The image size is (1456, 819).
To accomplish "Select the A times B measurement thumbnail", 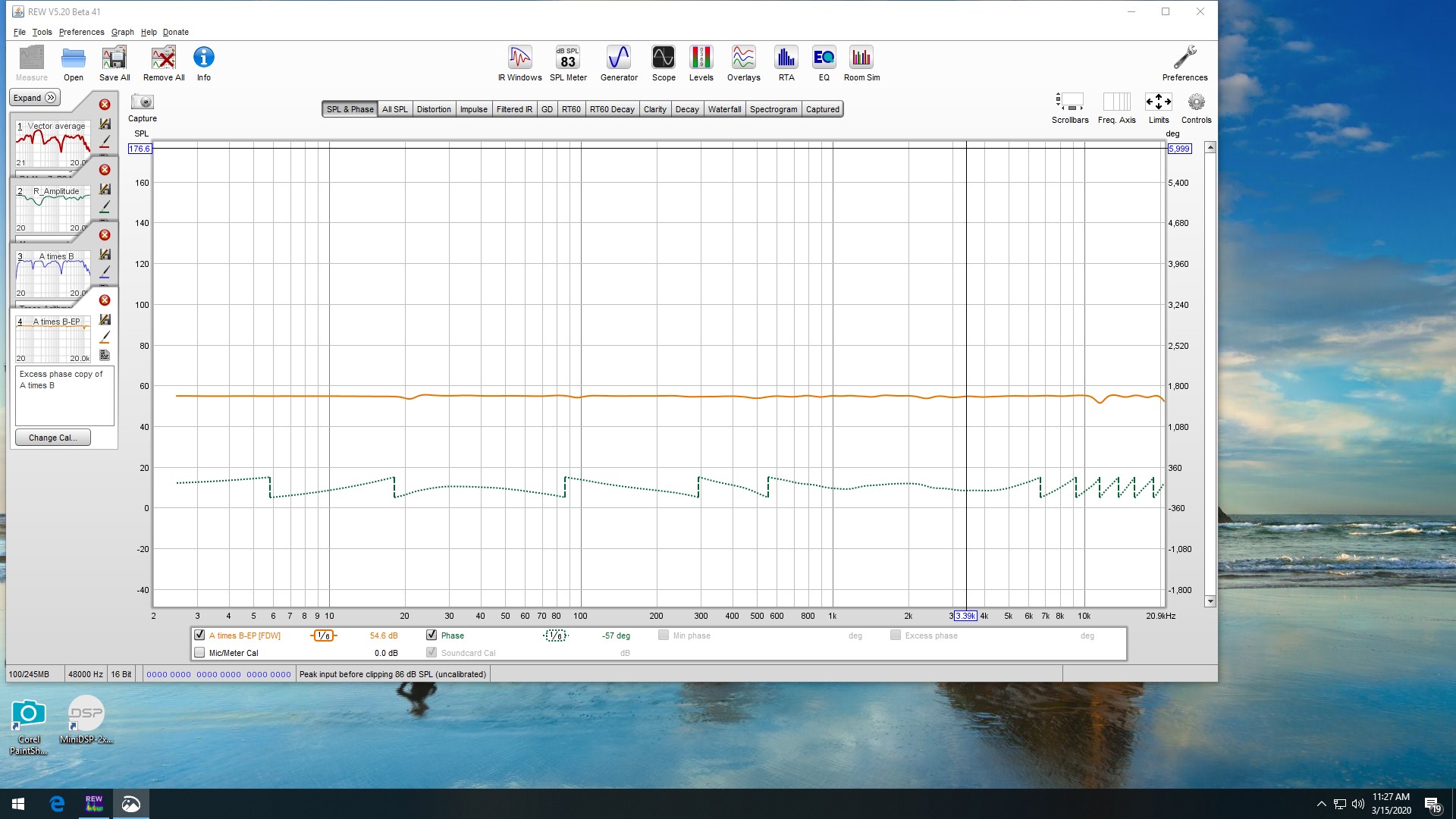I will point(53,274).
